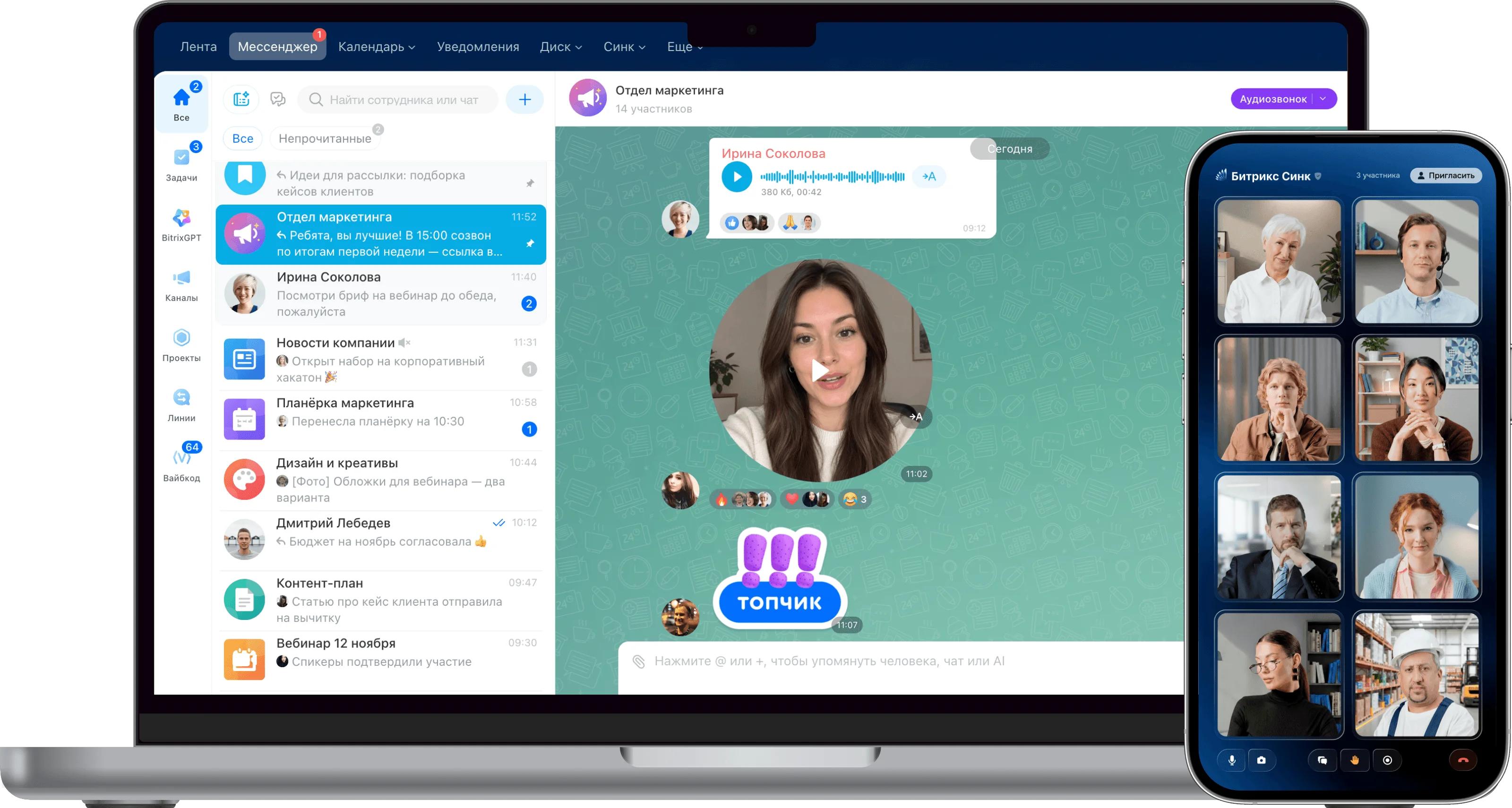This screenshot has height=808, width=1512.
Task: Select the Непрочитанные filter tab
Action: 325,138
